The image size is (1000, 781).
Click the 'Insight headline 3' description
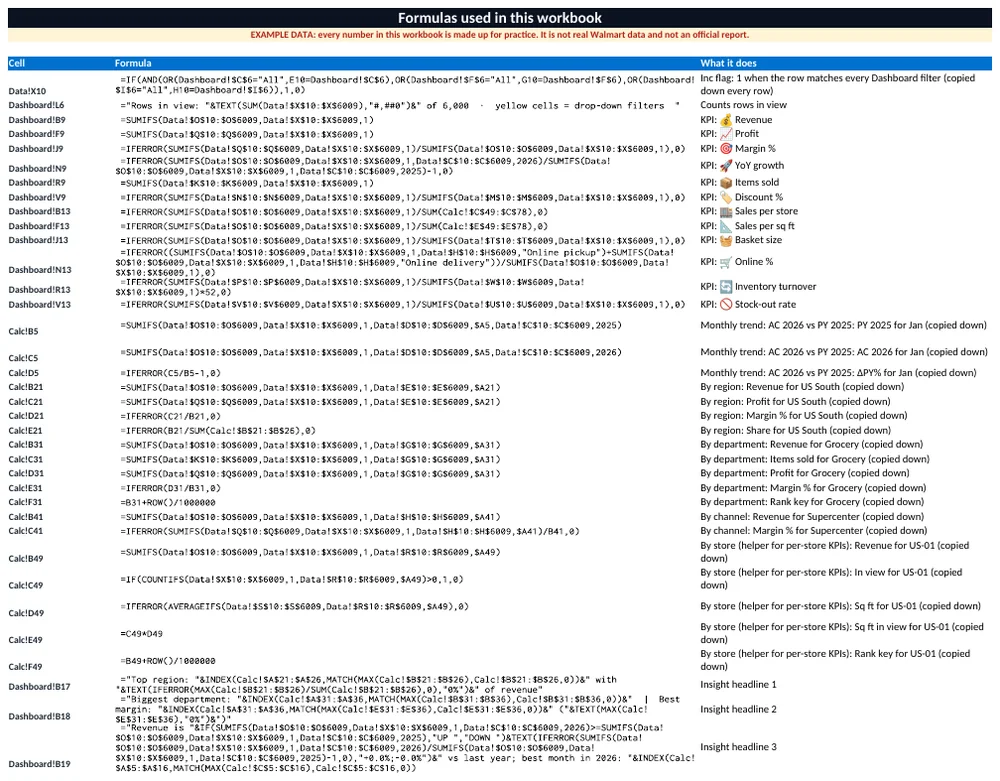(739, 747)
